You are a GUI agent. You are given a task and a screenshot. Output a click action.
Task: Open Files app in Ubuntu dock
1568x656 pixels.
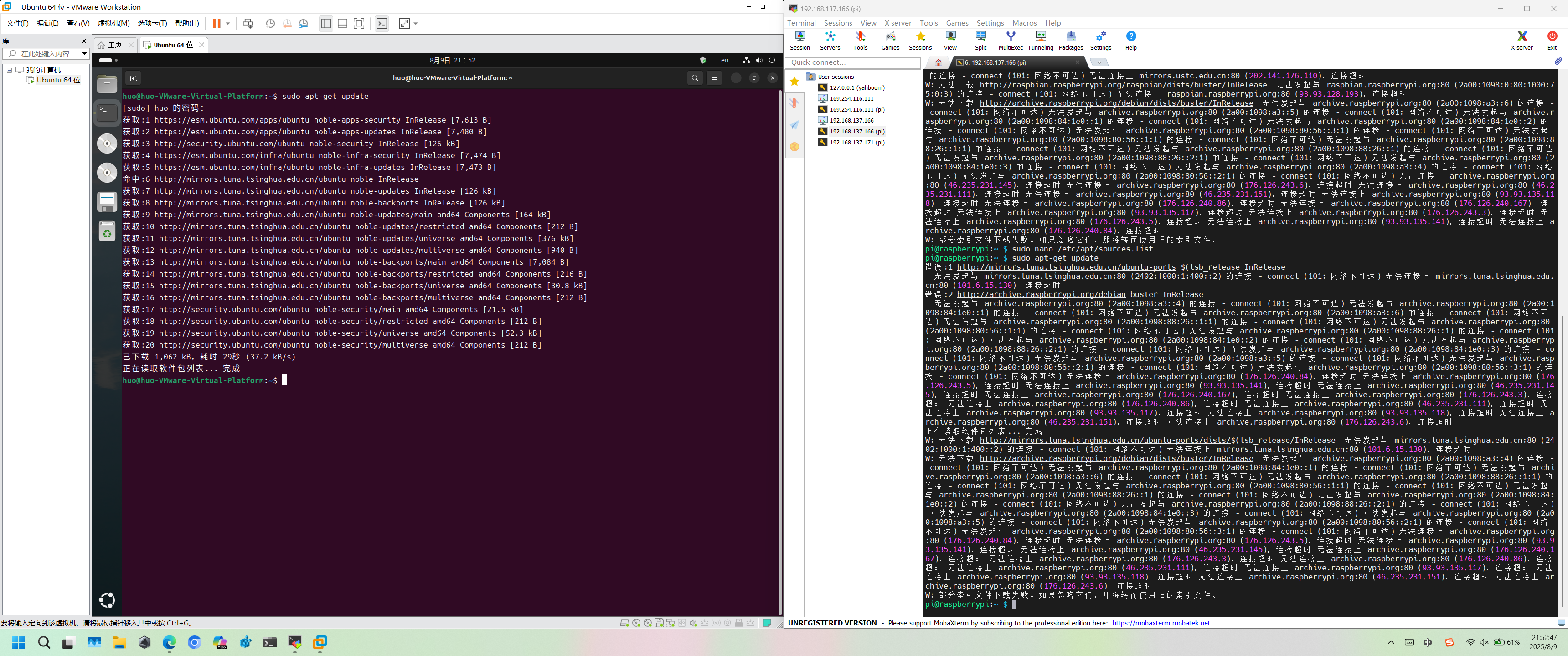tap(107, 83)
